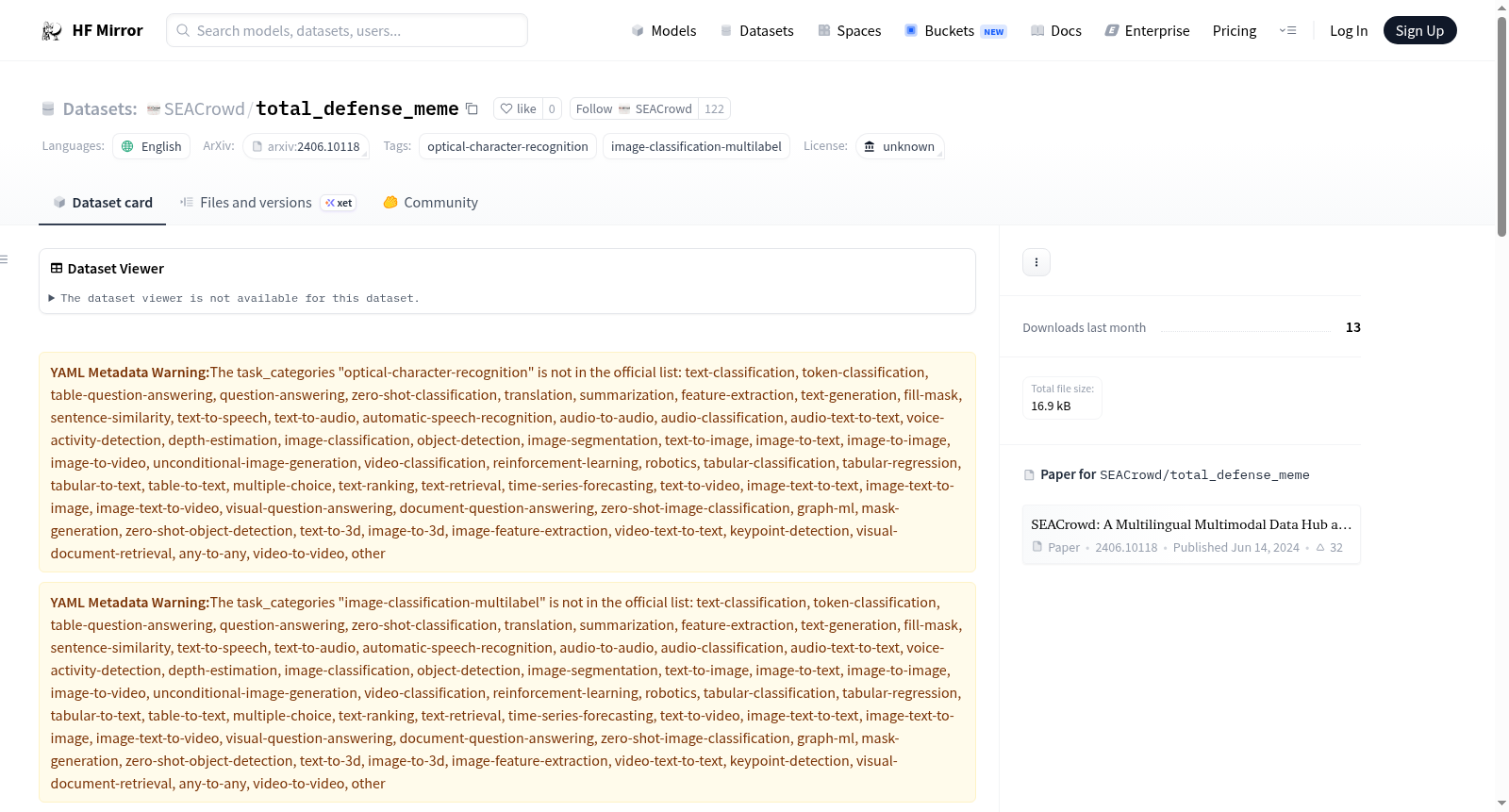1509x812 pixels.
Task: Click the xet badge
Action: [x=339, y=203]
